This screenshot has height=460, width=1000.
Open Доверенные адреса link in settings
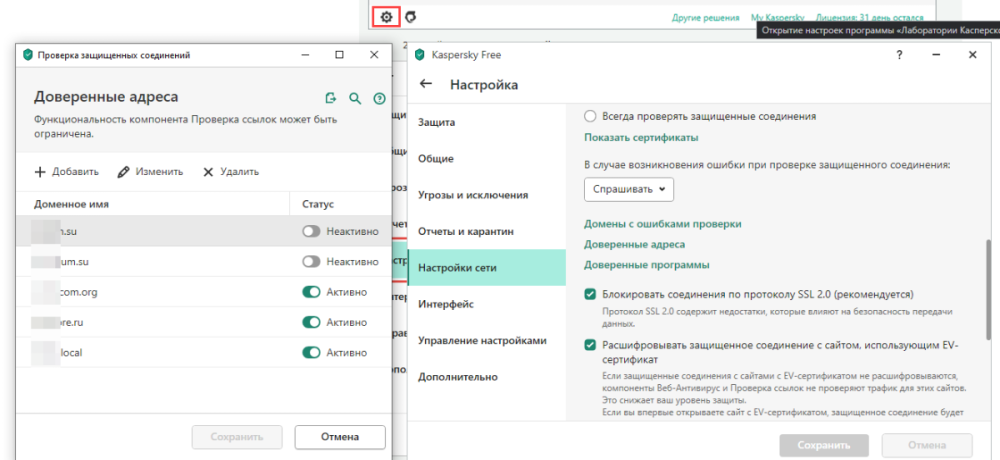[x=635, y=244]
